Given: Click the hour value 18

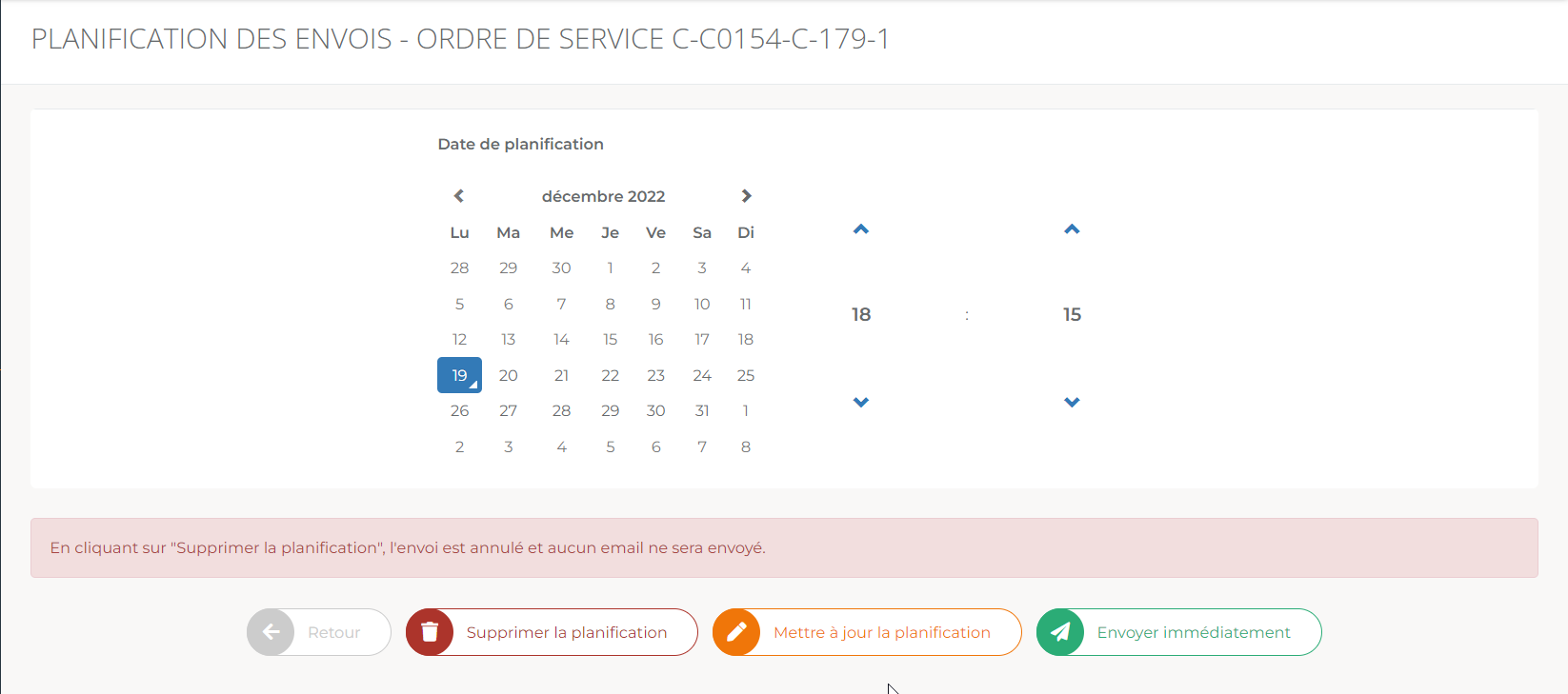Looking at the screenshot, I should pos(861,314).
